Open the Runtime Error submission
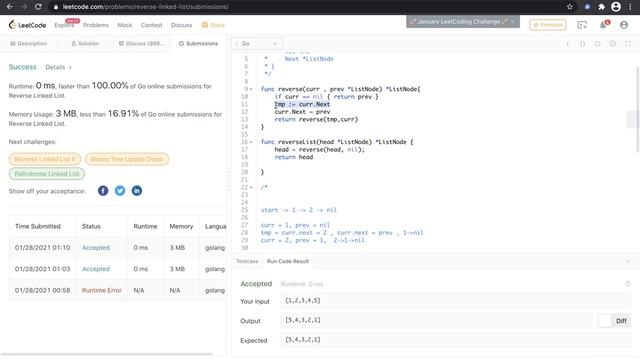Screen dimensions: 640x360 pyautogui.click(x=102, y=290)
